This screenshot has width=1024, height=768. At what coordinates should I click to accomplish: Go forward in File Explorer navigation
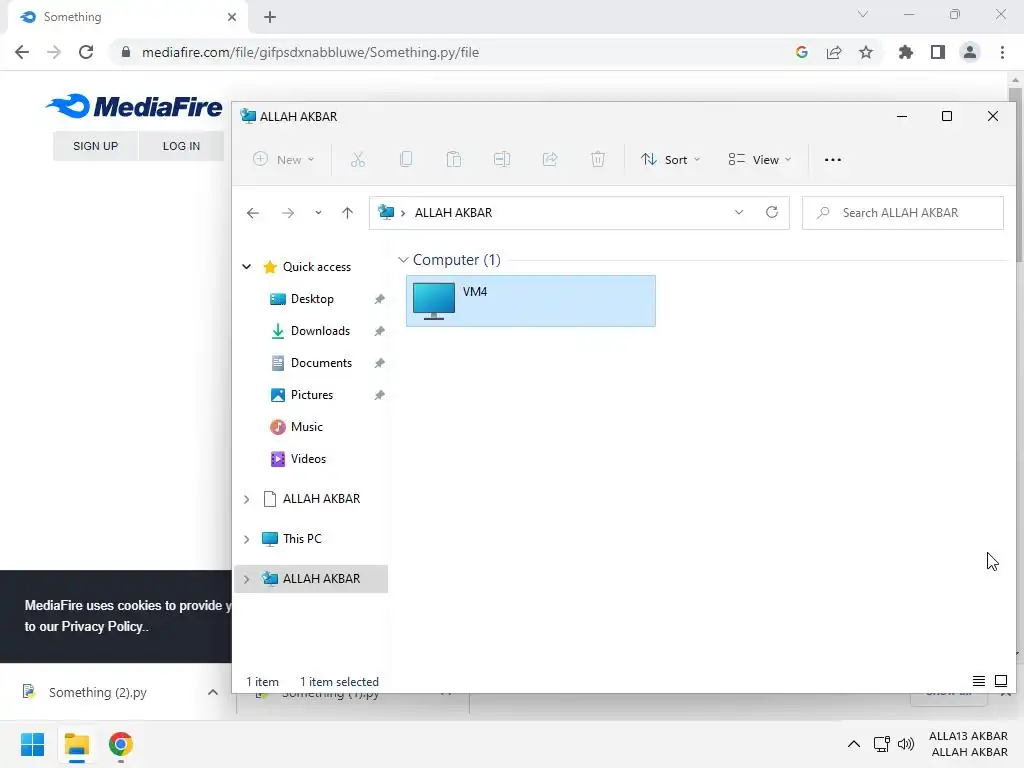click(x=287, y=213)
